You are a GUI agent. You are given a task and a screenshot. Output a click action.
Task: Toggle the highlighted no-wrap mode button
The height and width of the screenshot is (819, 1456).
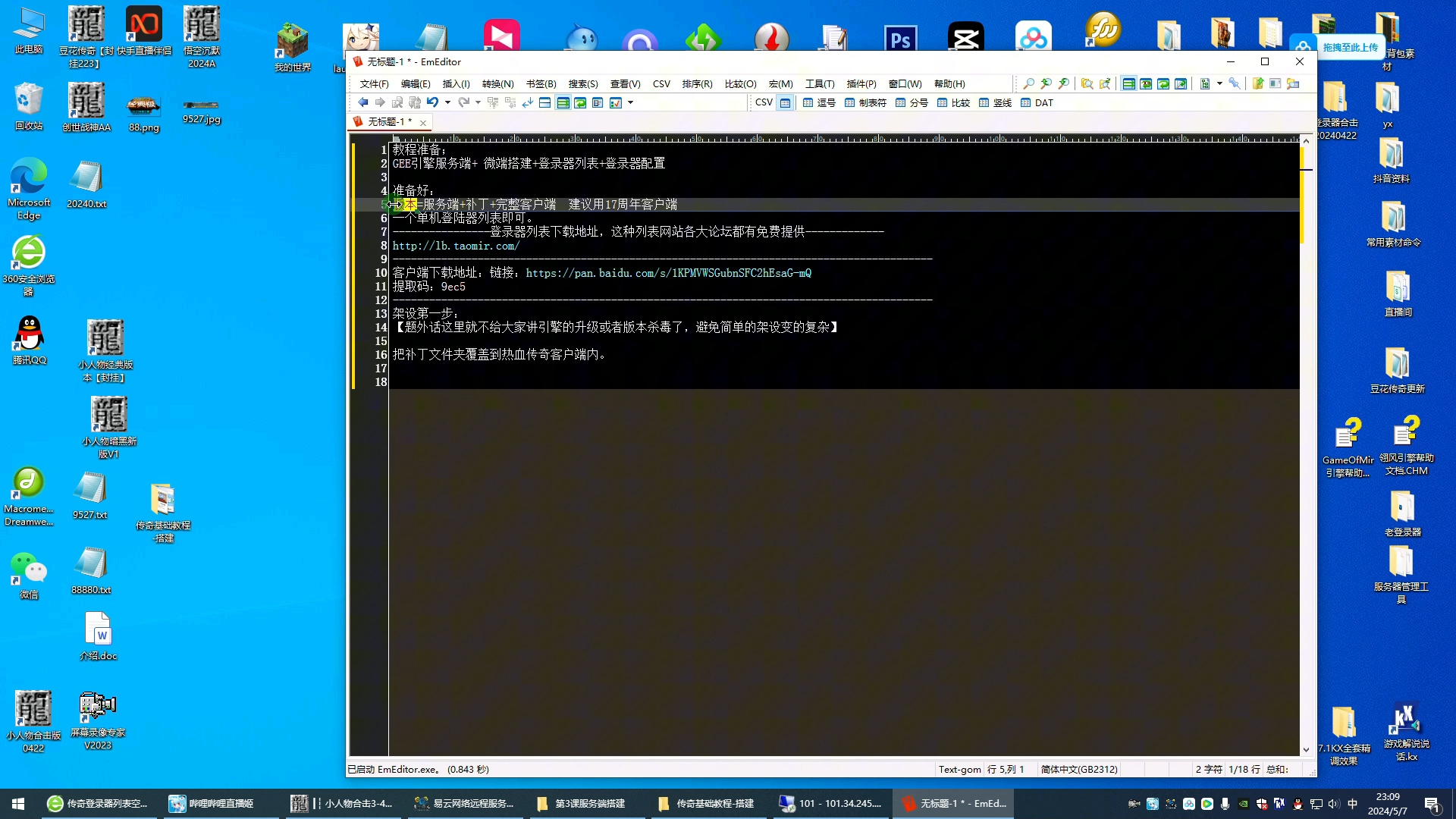tap(563, 102)
